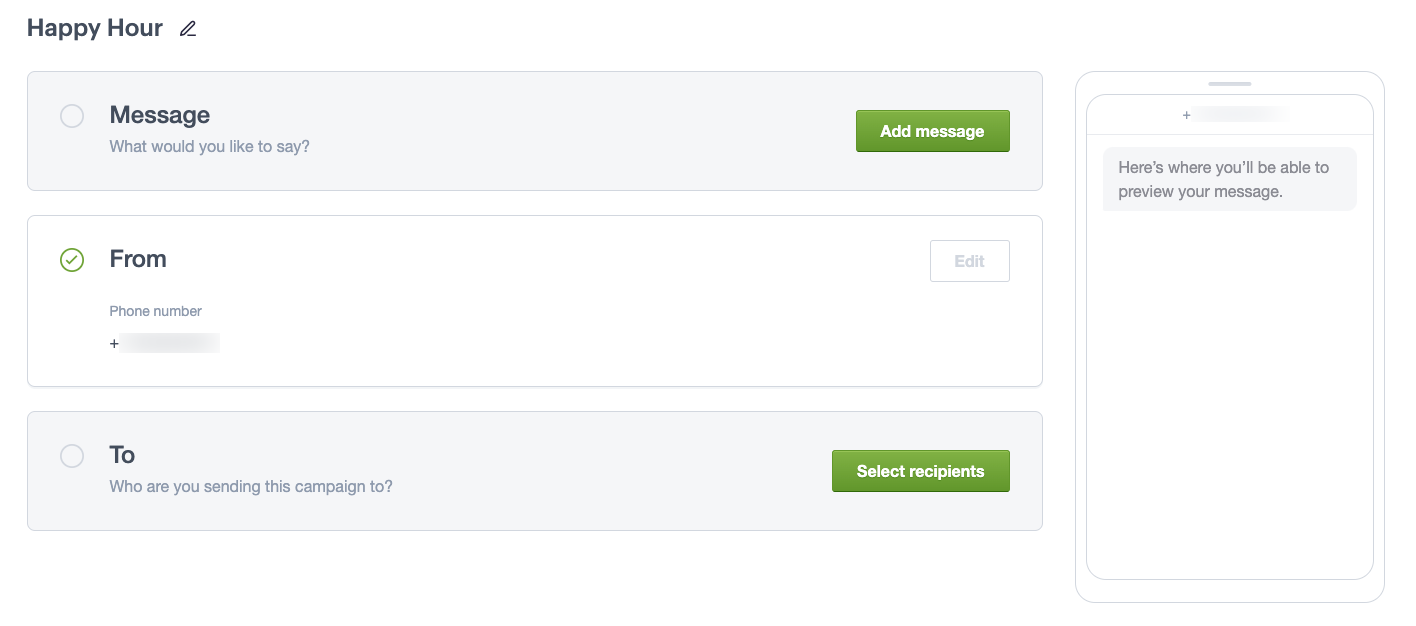This screenshot has height=626, width=1416.
Task: Click the status circle next to To
Action: pyautogui.click(x=71, y=456)
